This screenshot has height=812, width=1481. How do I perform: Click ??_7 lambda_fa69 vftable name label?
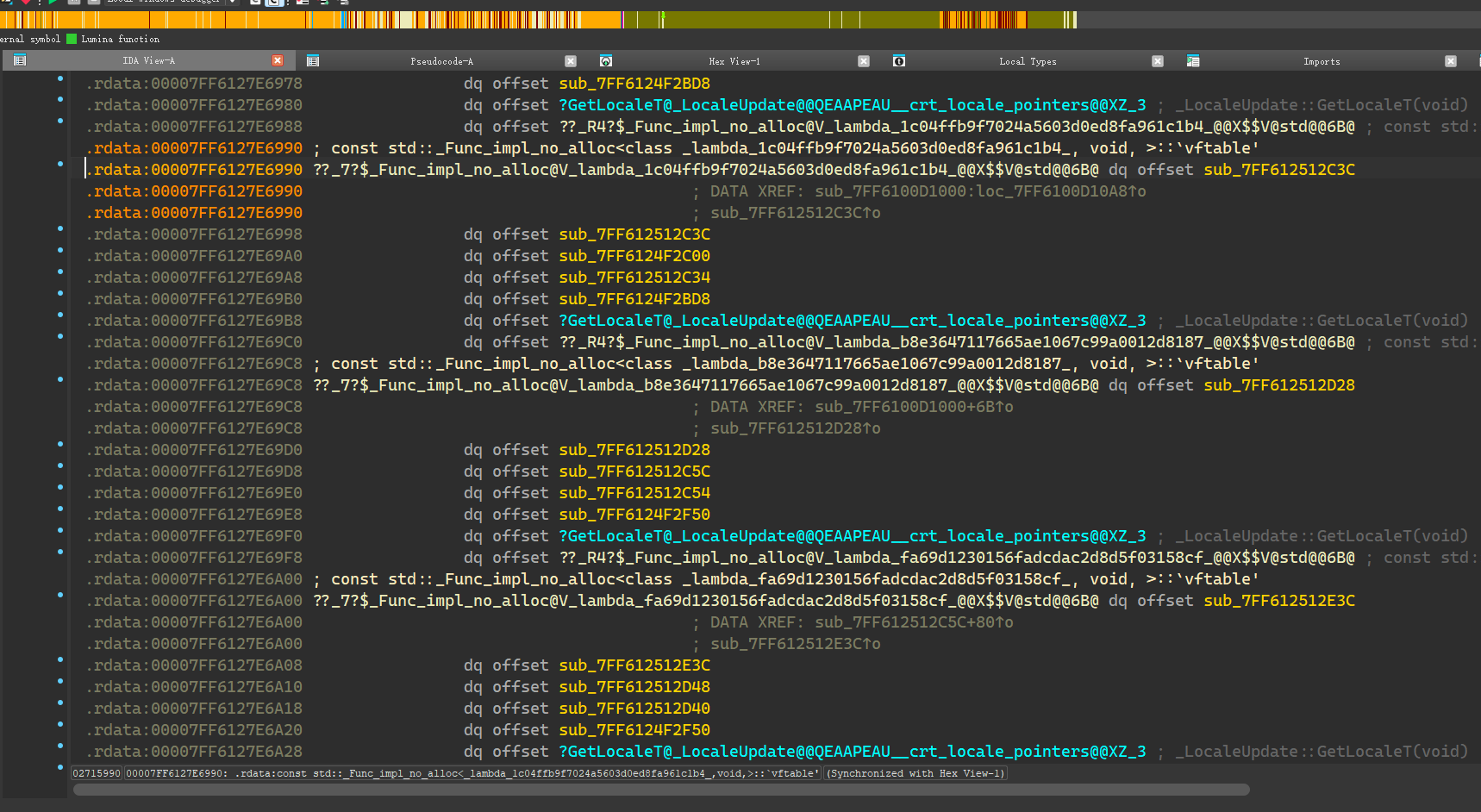[x=706, y=601]
